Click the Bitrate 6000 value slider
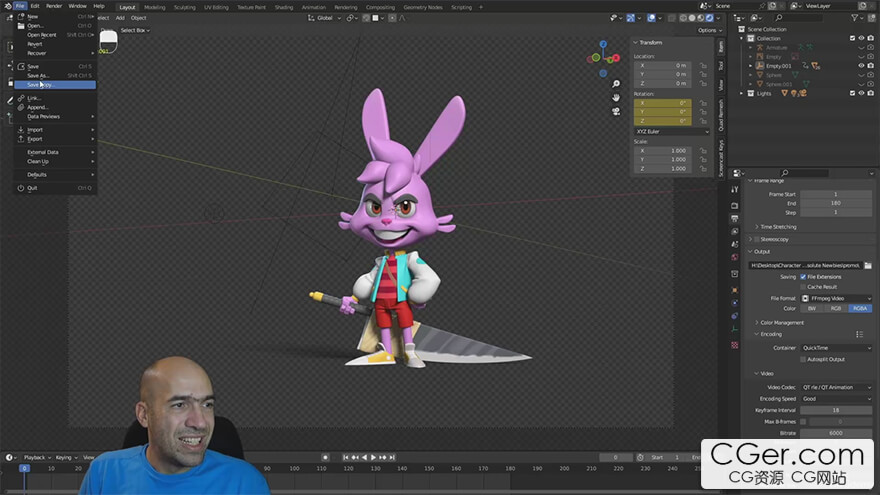880x495 pixels. (x=836, y=433)
